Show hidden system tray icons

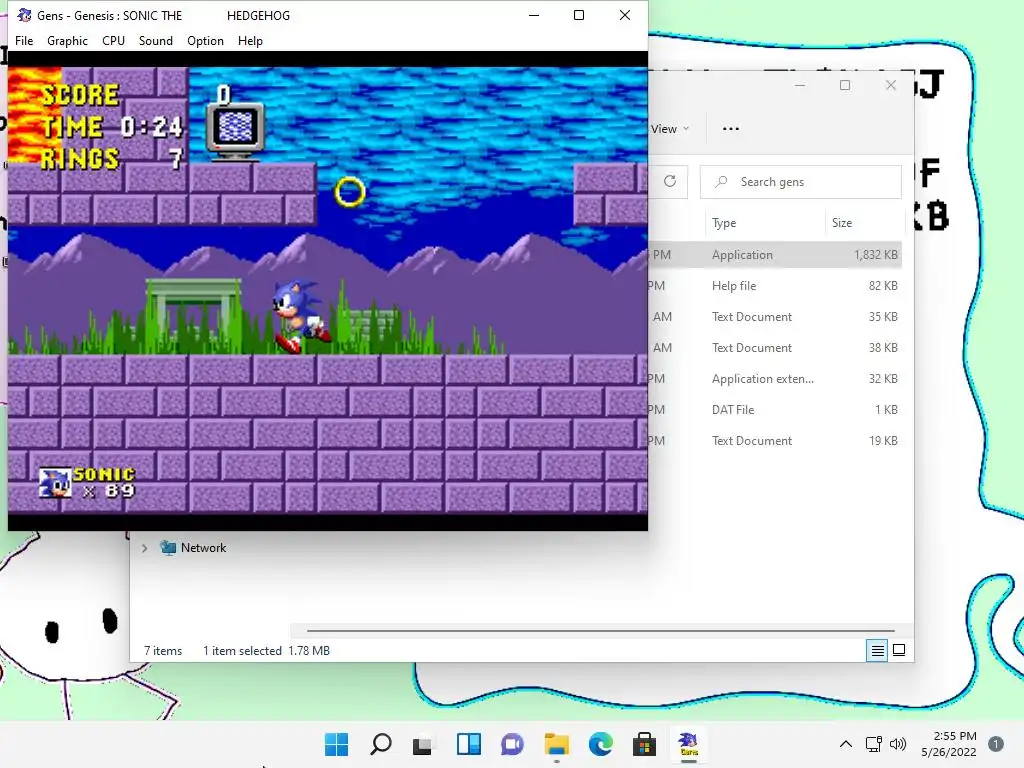[x=846, y=744]
